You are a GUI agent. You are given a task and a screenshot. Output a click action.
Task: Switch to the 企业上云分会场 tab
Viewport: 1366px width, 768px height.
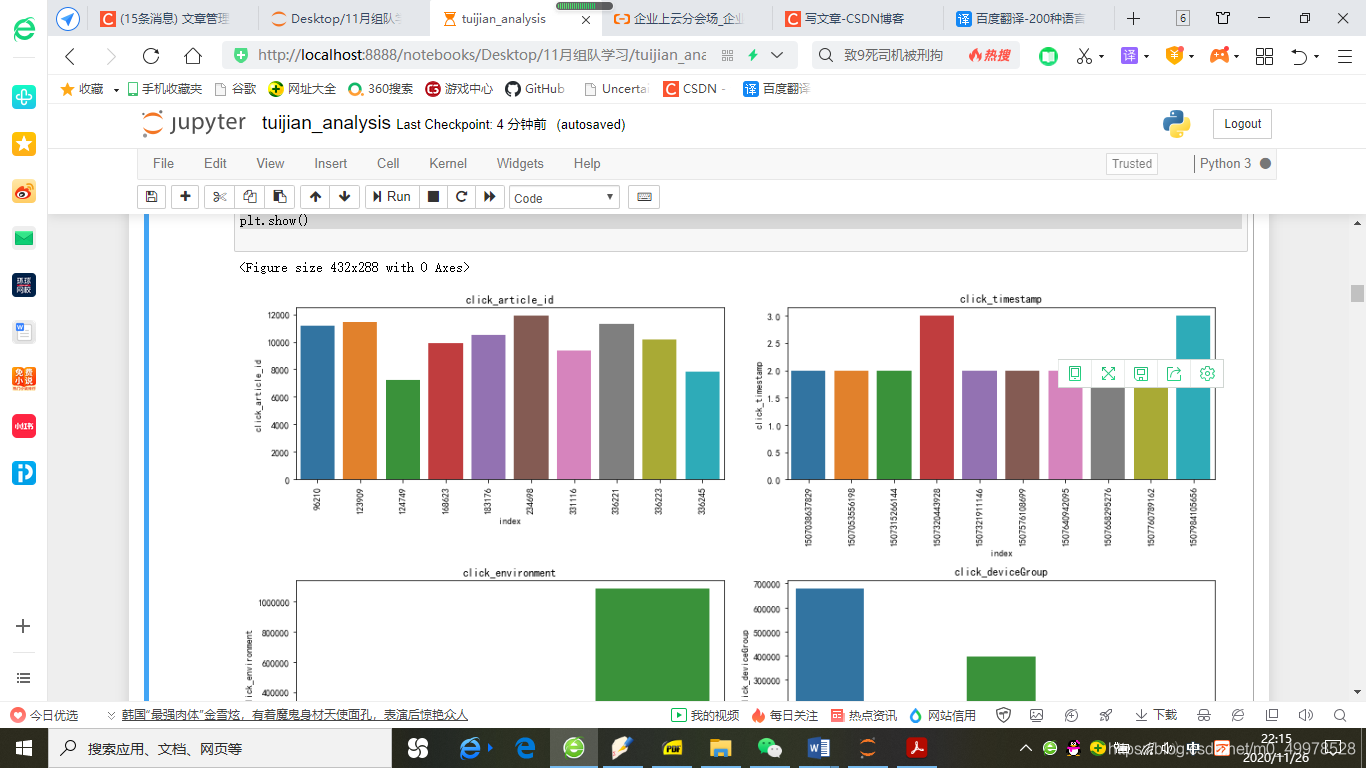click(x=687, y=18)
